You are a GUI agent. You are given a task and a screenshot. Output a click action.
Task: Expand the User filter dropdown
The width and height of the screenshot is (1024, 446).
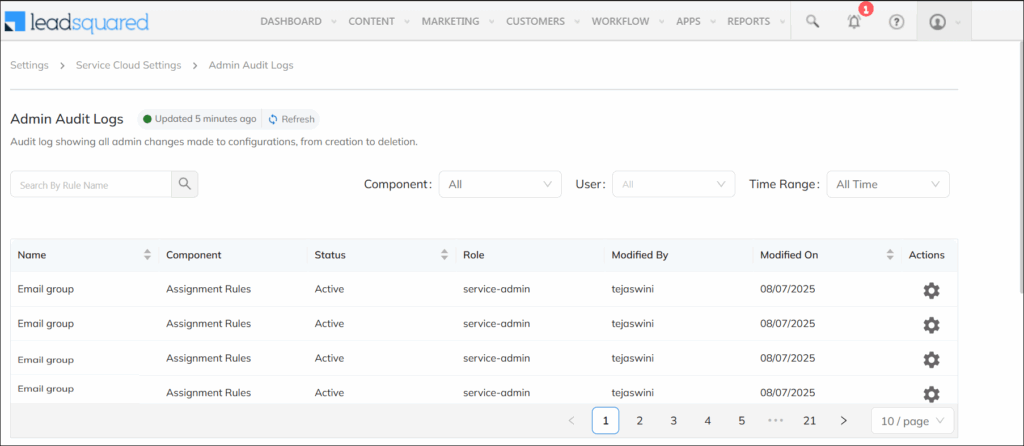[x=673, y=184]
